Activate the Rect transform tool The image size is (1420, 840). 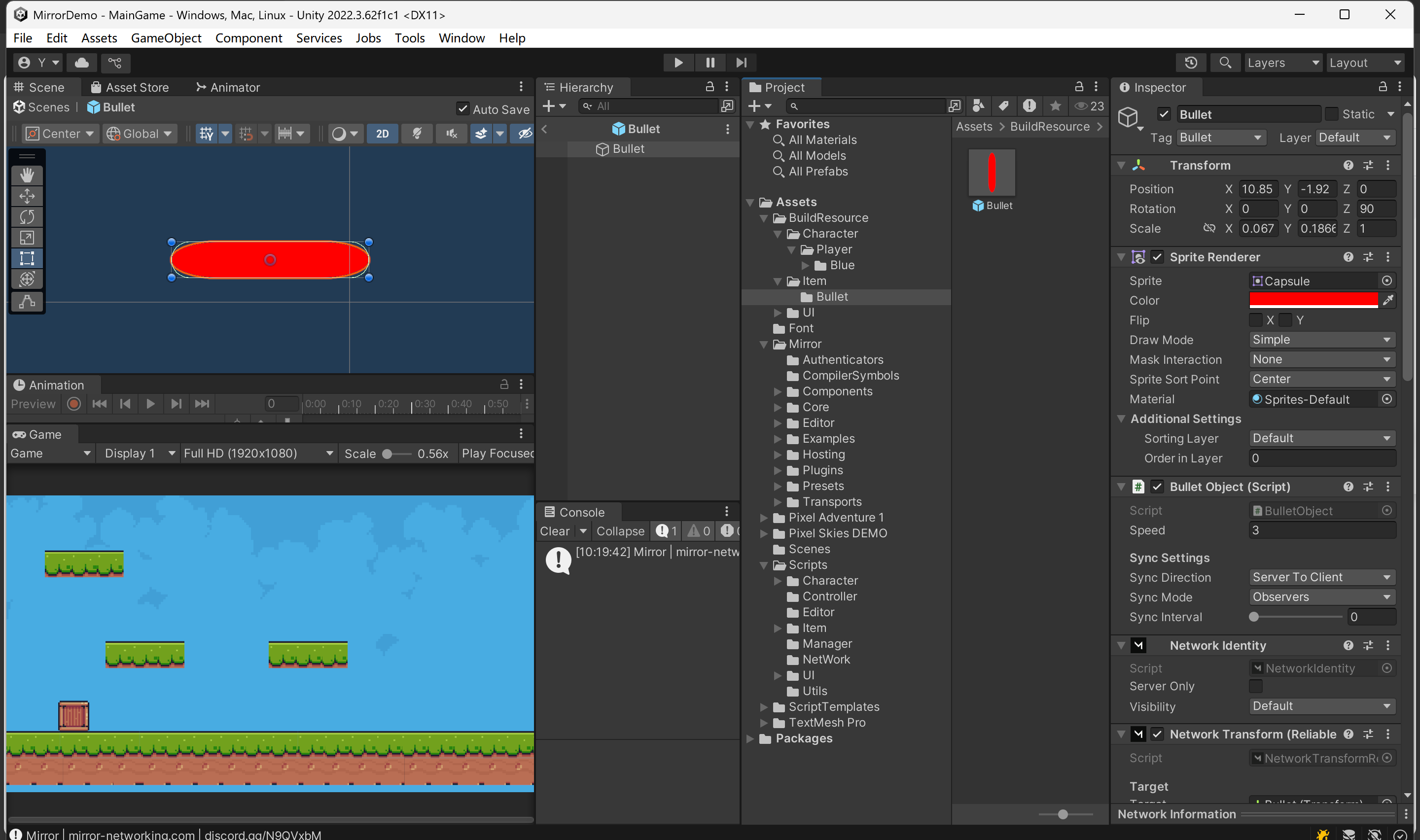(27, 259)
